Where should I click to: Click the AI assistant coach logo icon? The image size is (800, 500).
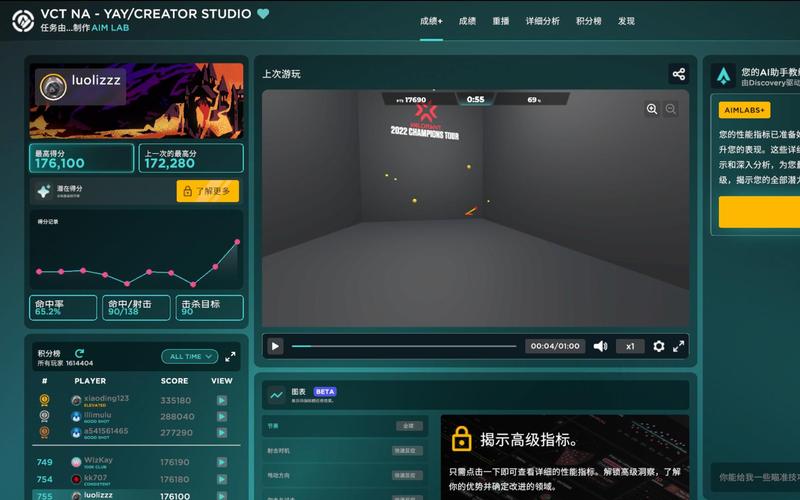pos(723,76)
